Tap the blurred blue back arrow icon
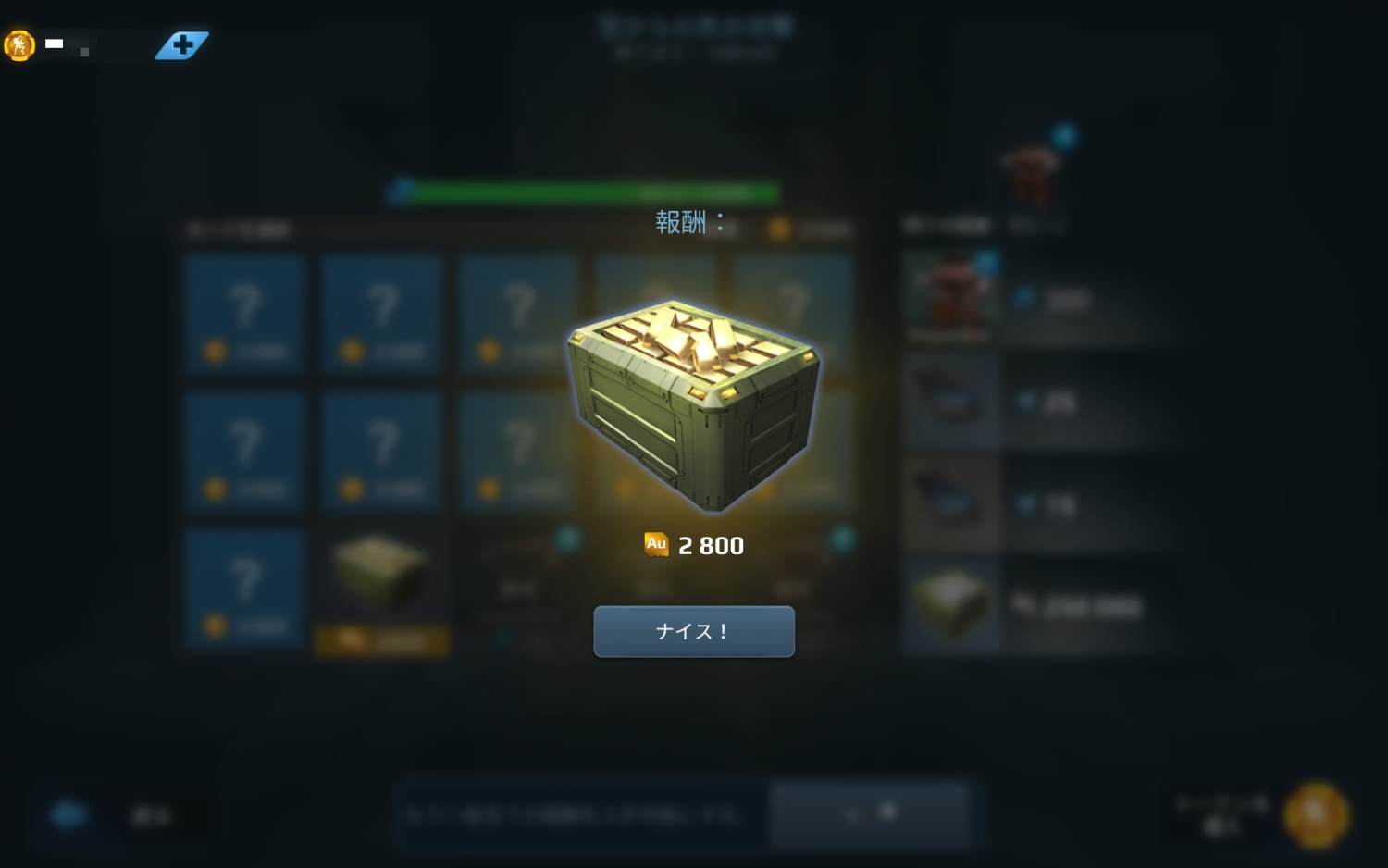This screenshot has width=1388, height=868. (68, 814)
